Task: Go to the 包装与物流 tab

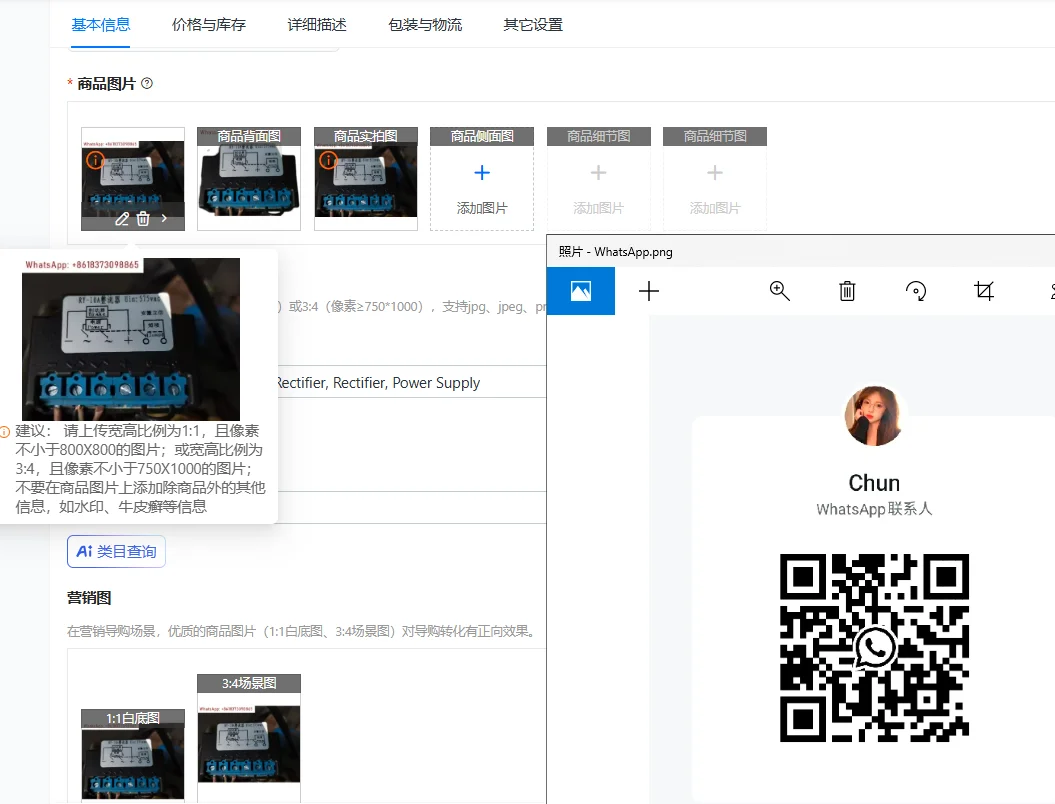Action: point(425,24)
